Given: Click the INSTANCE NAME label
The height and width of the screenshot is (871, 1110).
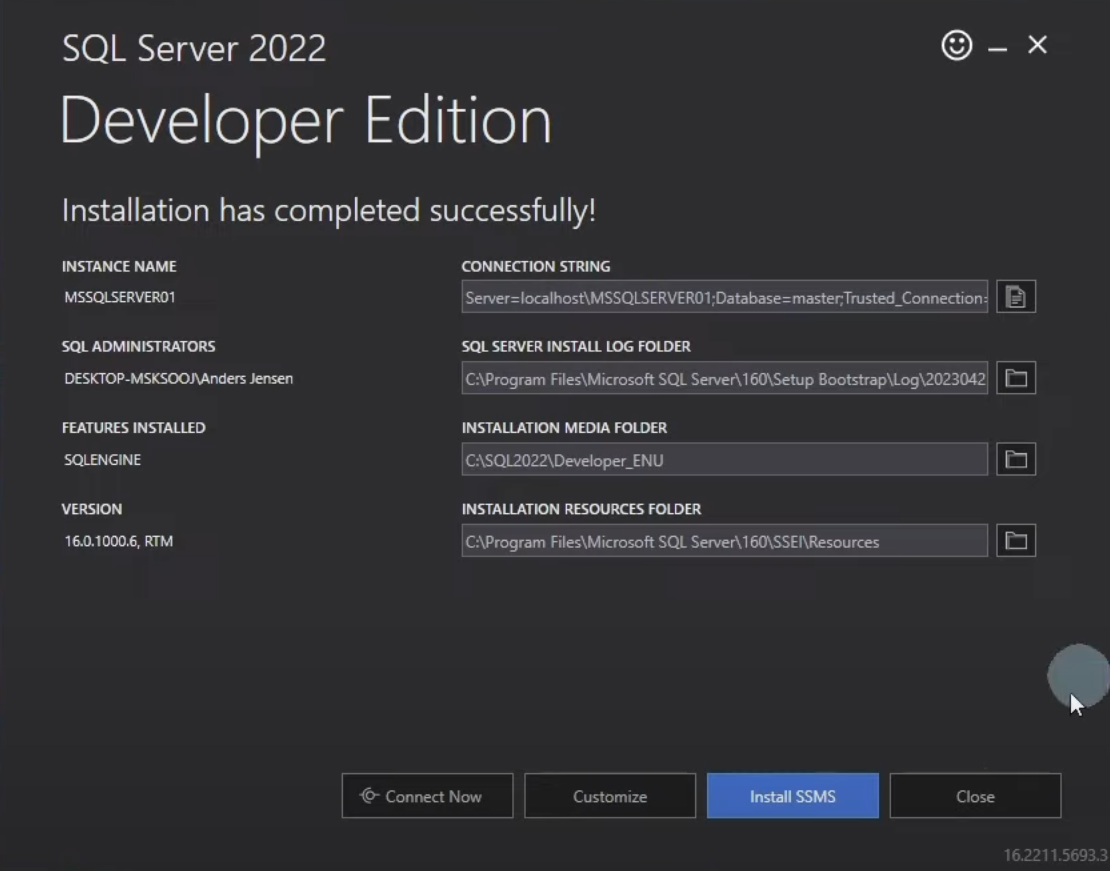Looking at the screenshot, I should 119,267.
